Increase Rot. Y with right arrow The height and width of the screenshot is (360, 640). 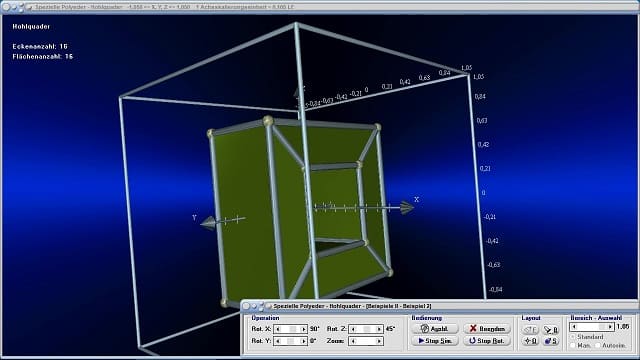[x=303, y=341]
